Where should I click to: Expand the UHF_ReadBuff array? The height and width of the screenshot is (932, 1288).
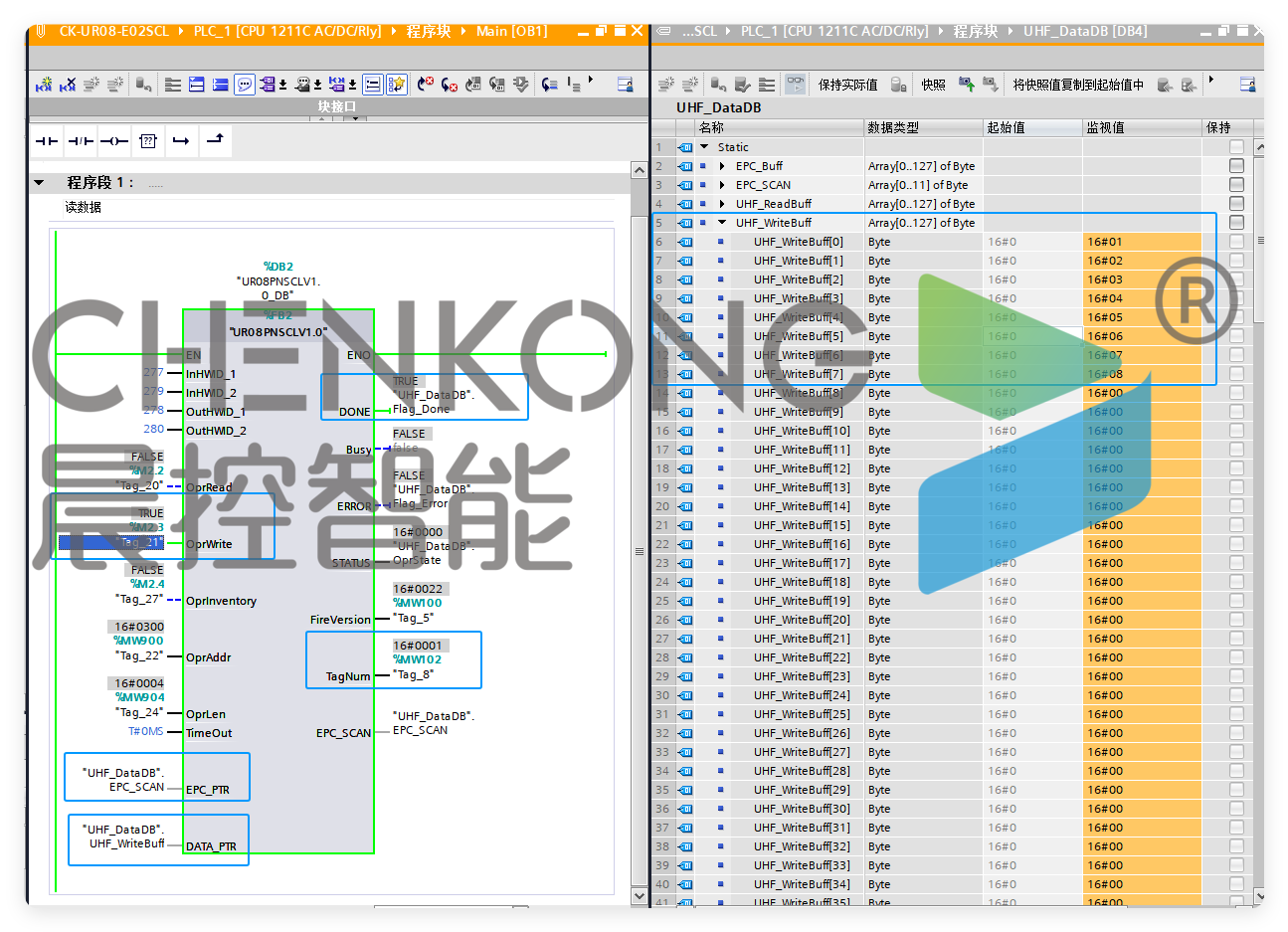(722, 204)
